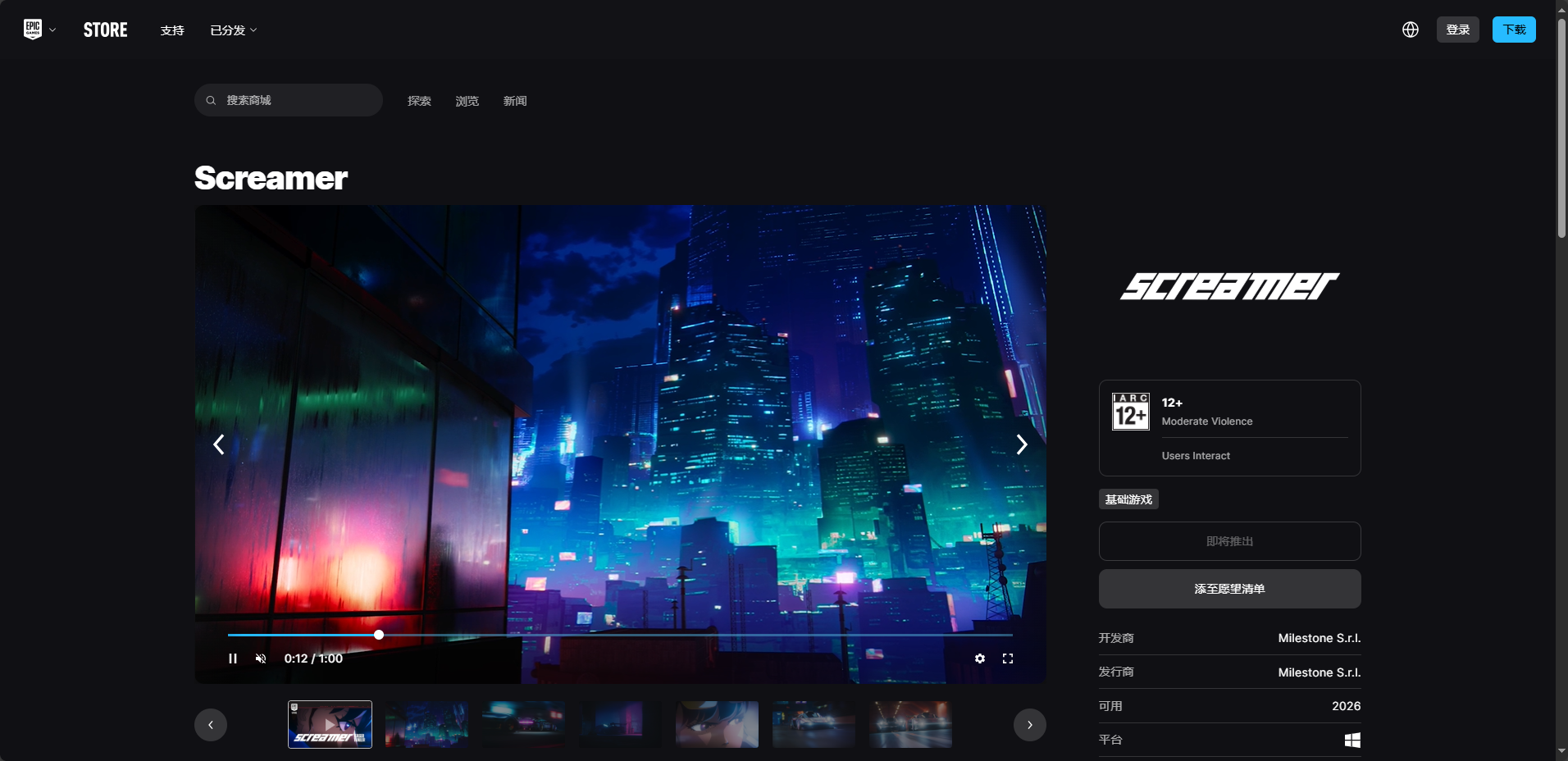Open the 探索 tab

(x=419, y=101)
